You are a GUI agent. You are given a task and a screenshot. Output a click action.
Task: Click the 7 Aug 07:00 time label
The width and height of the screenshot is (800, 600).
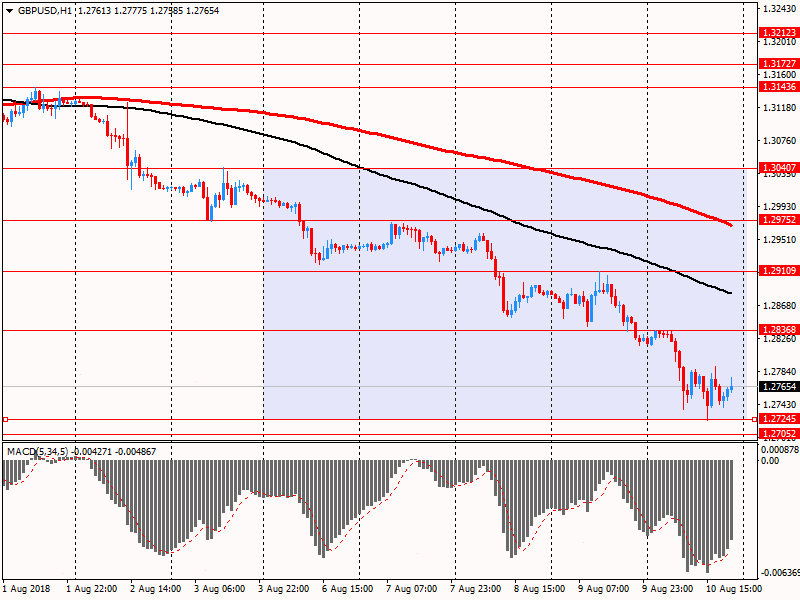point(412,589)
